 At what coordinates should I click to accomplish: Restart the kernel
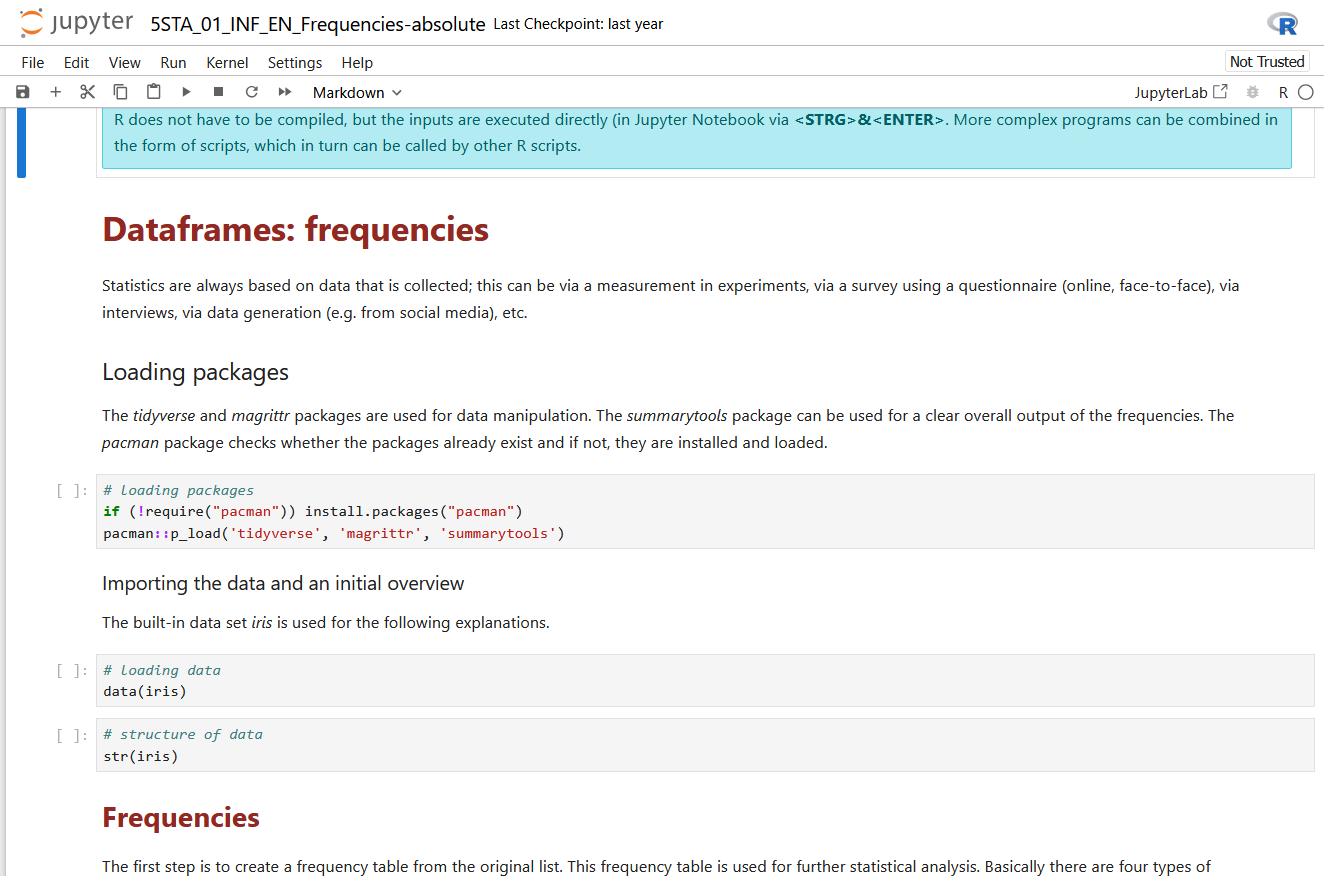[252, 92]
